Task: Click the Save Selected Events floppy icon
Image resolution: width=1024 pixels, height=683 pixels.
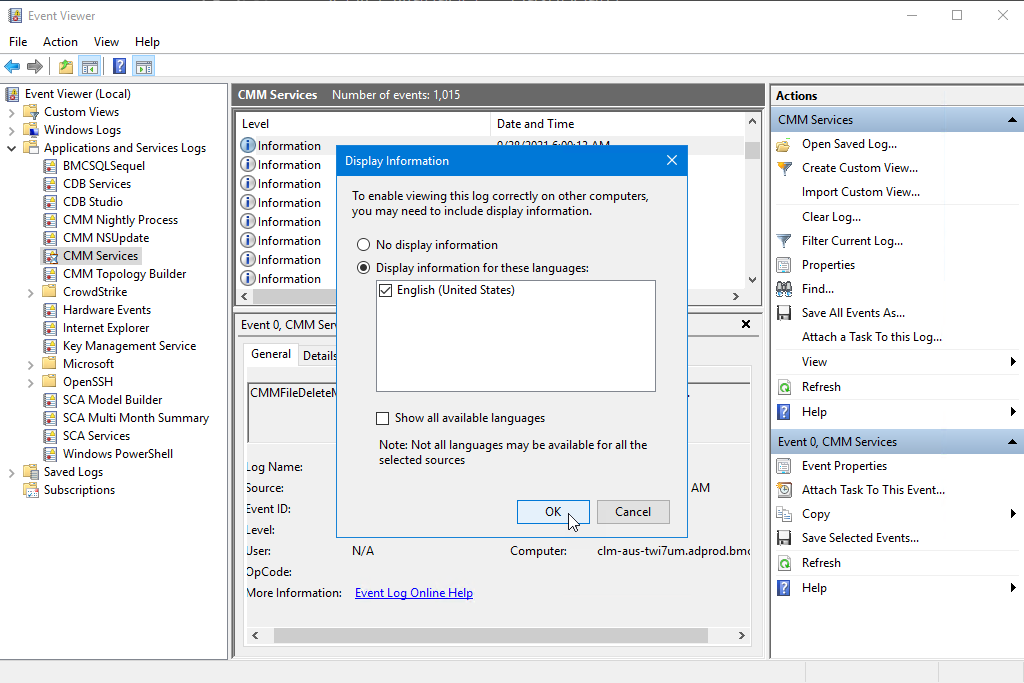Action: (x=784, y=538)
